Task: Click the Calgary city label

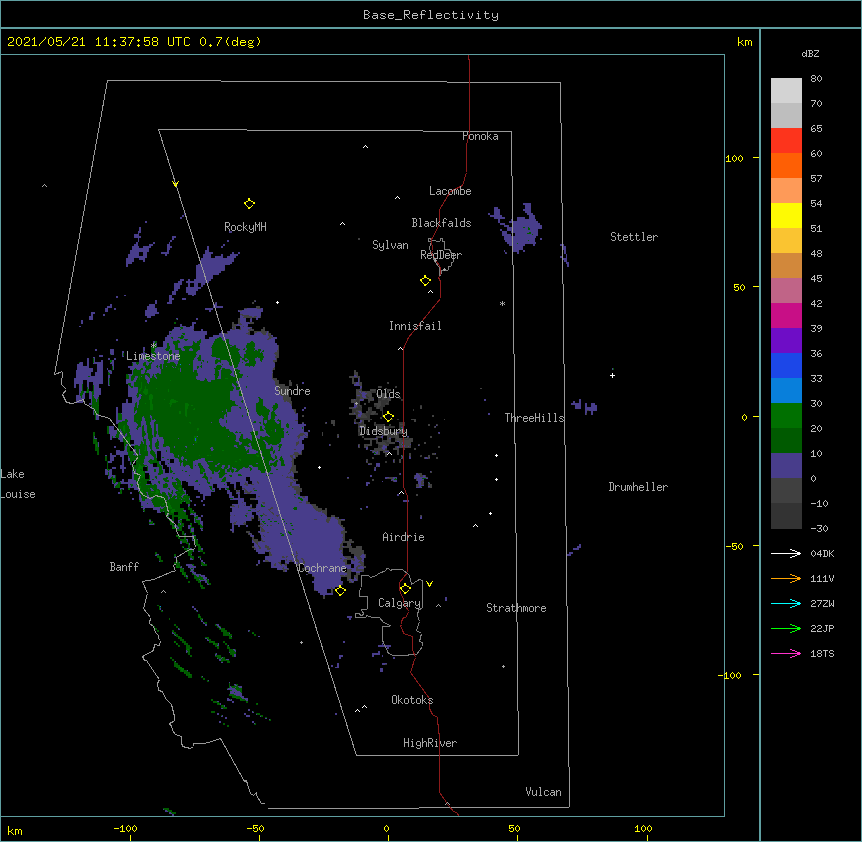Action: 399,603
